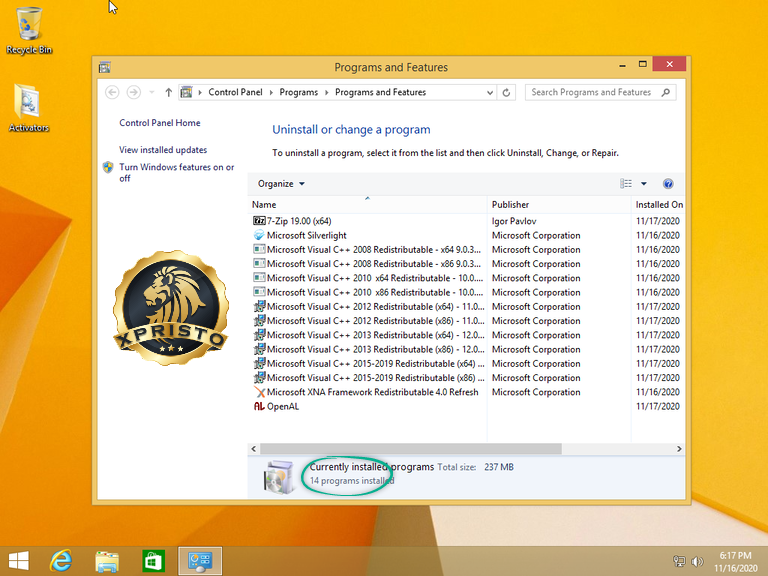768x576 pixels.
Task: Select Visual C++ 2013 Redistributable (x86) row
Action: (466, 349)
